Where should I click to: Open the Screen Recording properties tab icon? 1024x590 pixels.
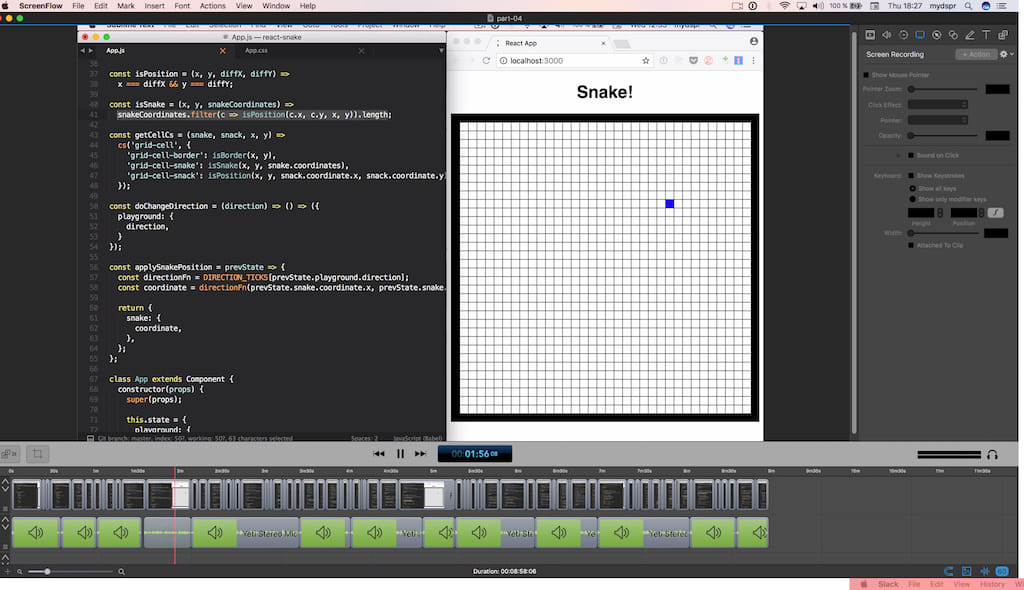922,34
